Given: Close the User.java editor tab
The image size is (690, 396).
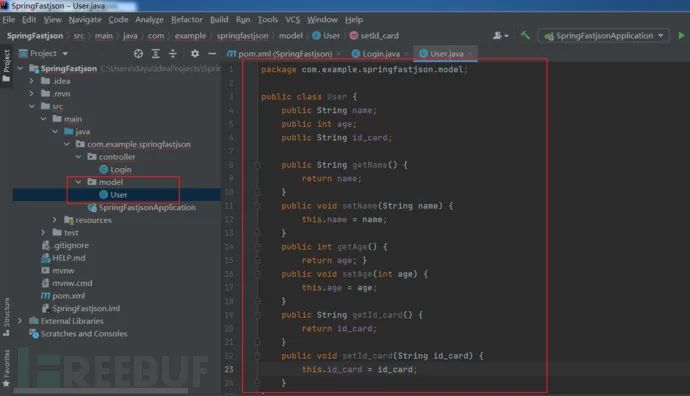Looking at the screenshot, I should tap(470, 54).
